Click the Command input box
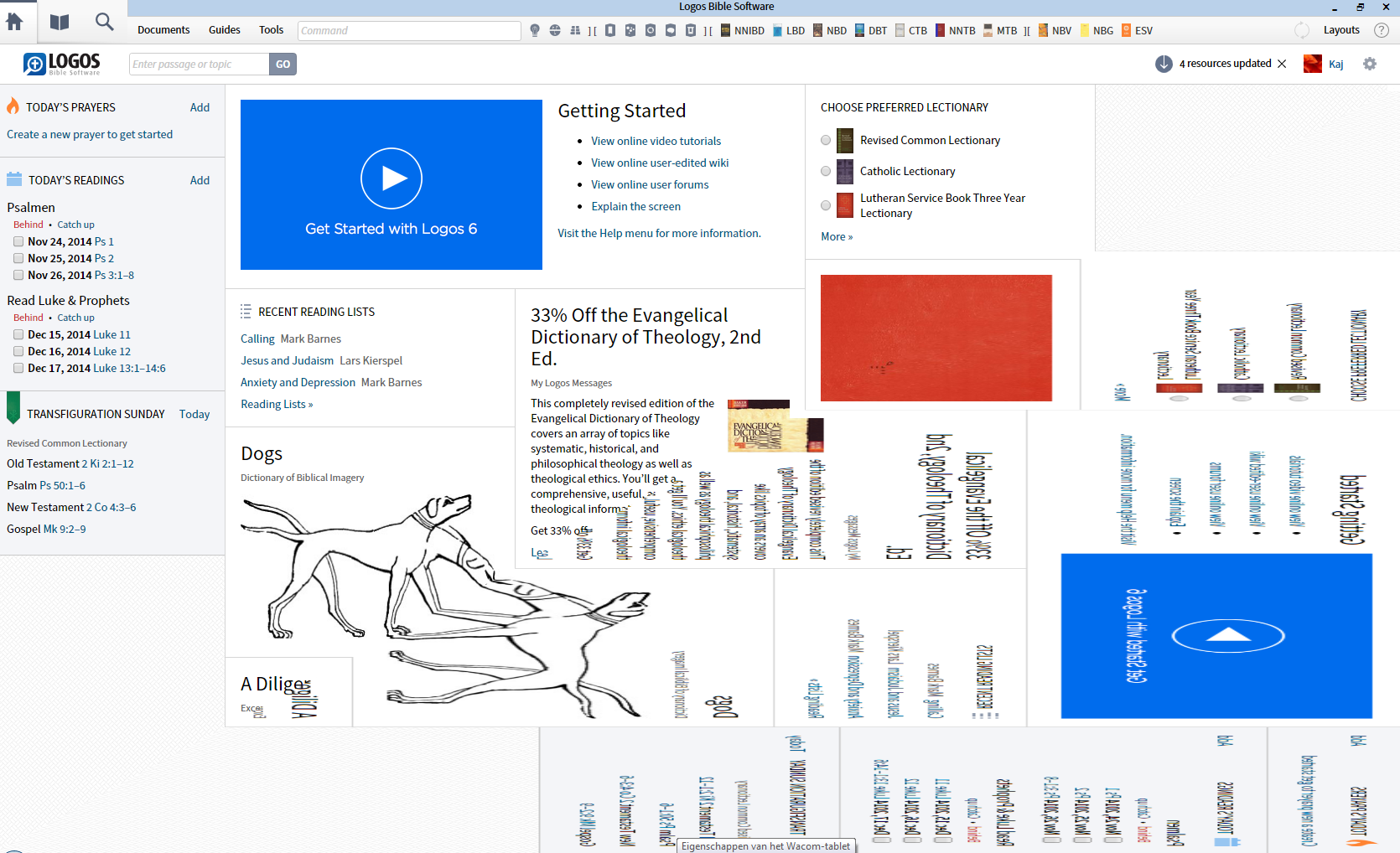Viewport: 1400px width, 853px height. click(409, 30)
